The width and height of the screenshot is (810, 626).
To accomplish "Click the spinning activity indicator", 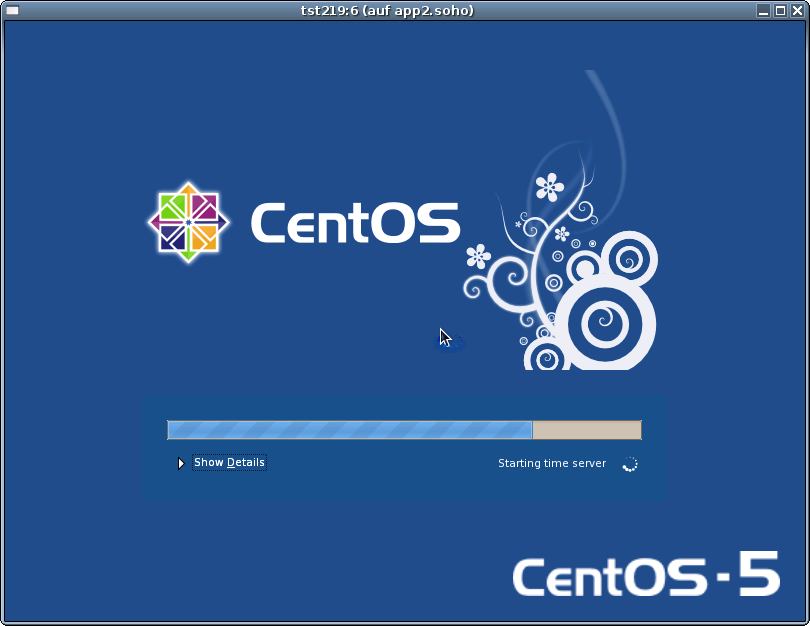I will [x=629, y=463].
